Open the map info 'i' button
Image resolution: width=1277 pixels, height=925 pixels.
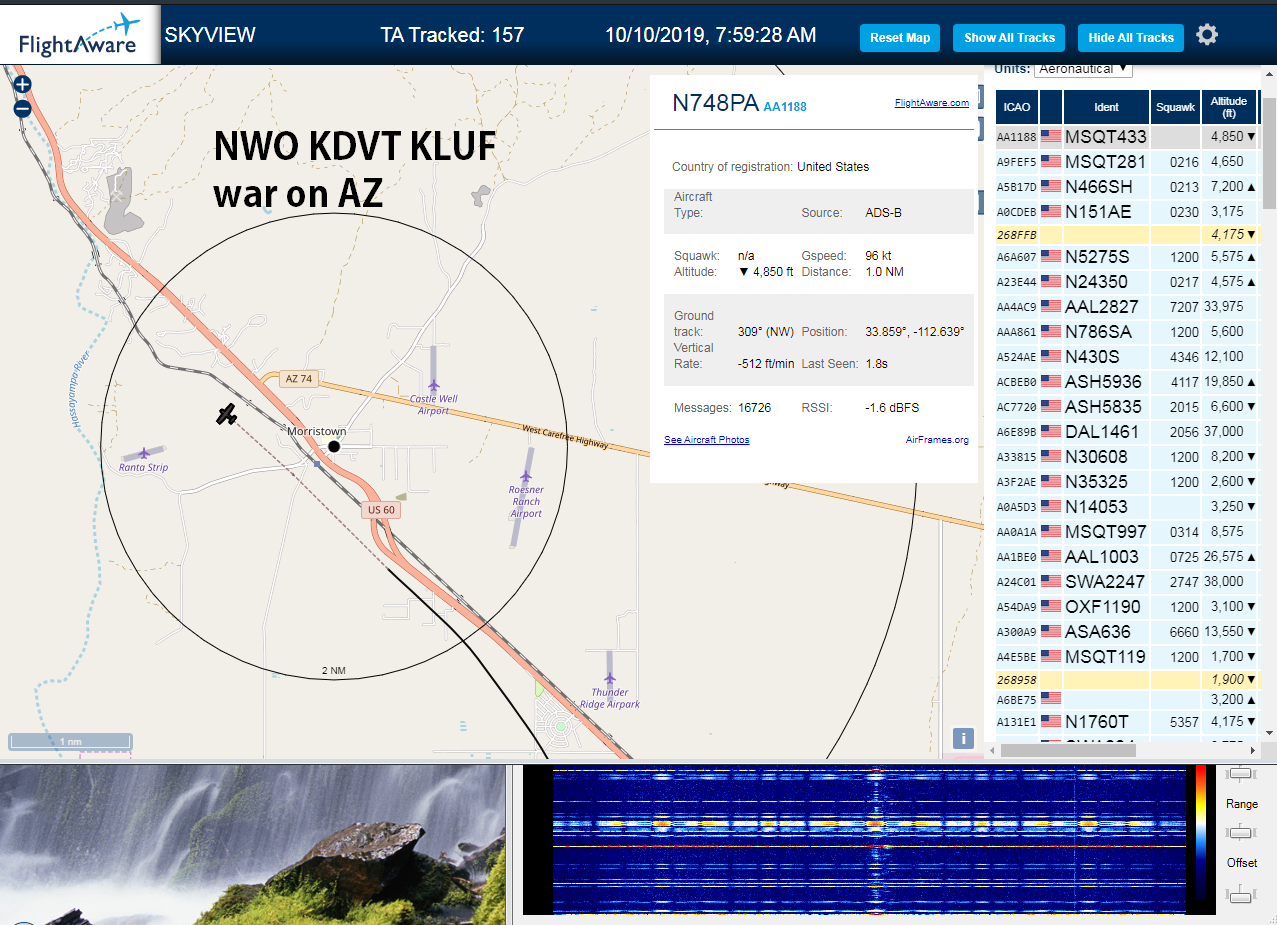click(962, 739)
